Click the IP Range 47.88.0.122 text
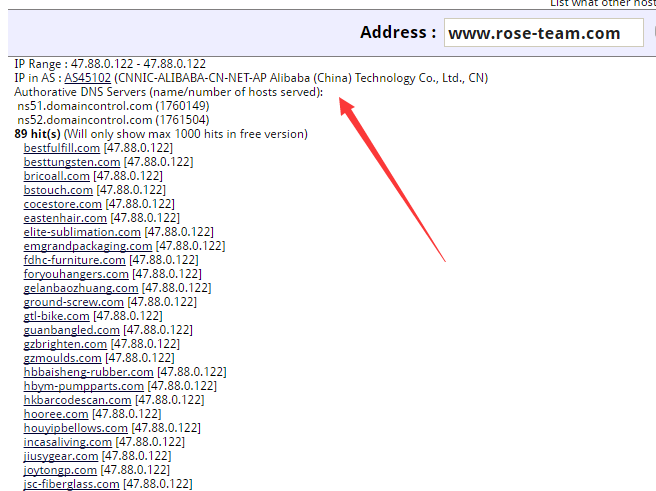 (110, 64)
